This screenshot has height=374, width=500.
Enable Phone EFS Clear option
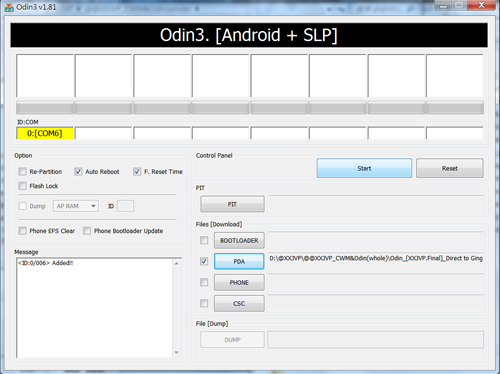coord(22,231)
